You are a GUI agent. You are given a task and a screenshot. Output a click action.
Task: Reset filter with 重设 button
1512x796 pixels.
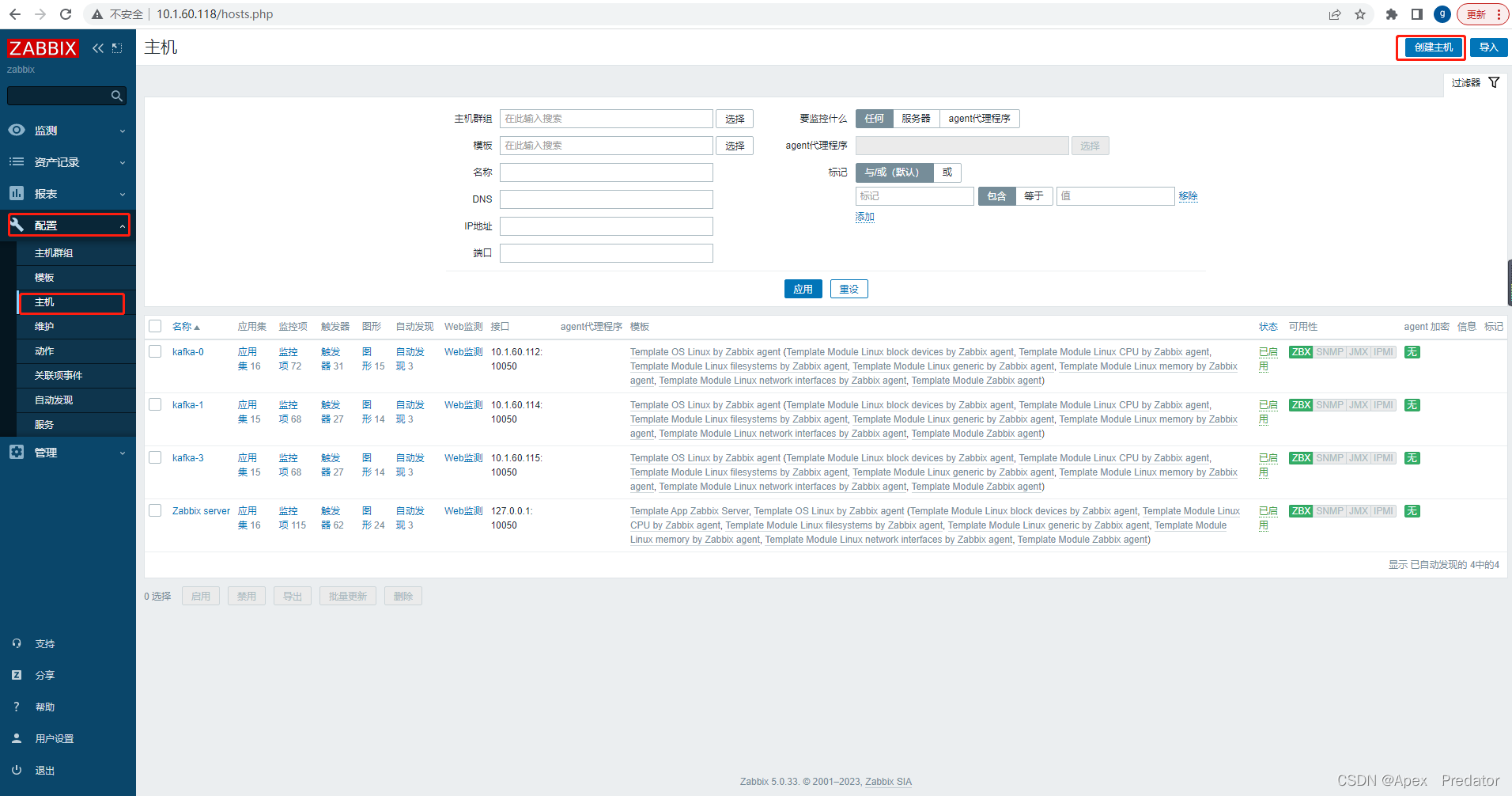coord(849,290)
